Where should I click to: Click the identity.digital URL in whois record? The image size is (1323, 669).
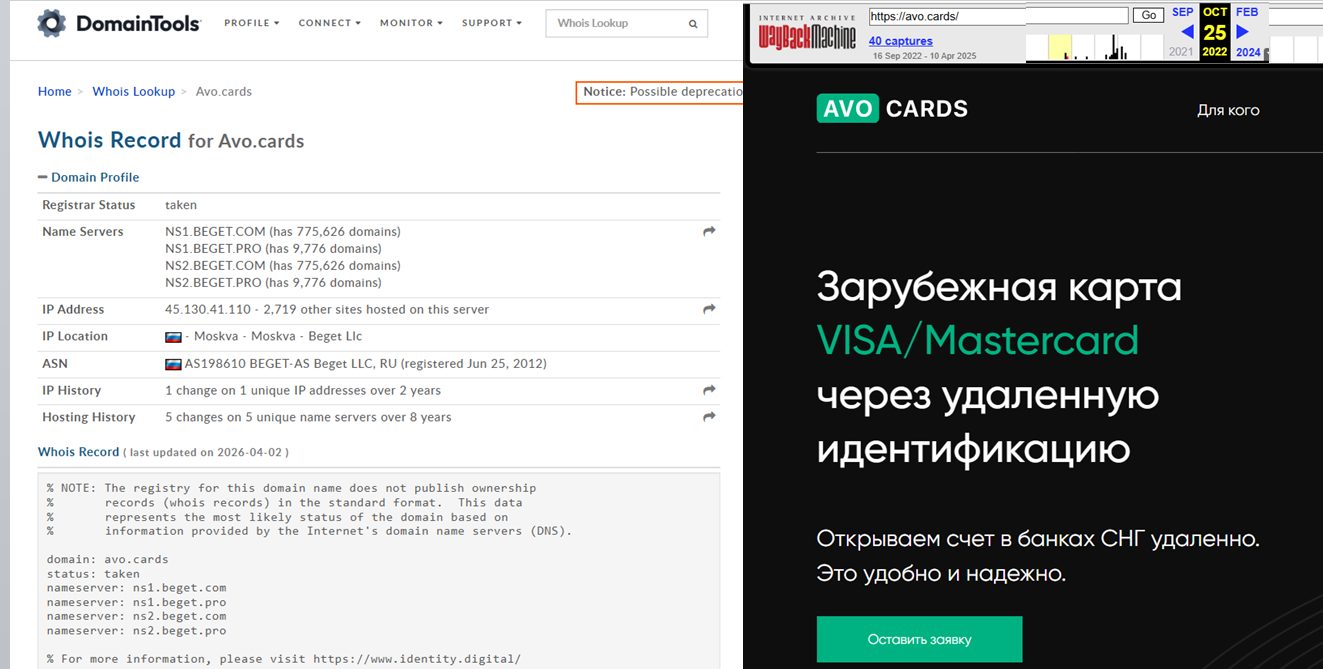(x=417, y=659)
